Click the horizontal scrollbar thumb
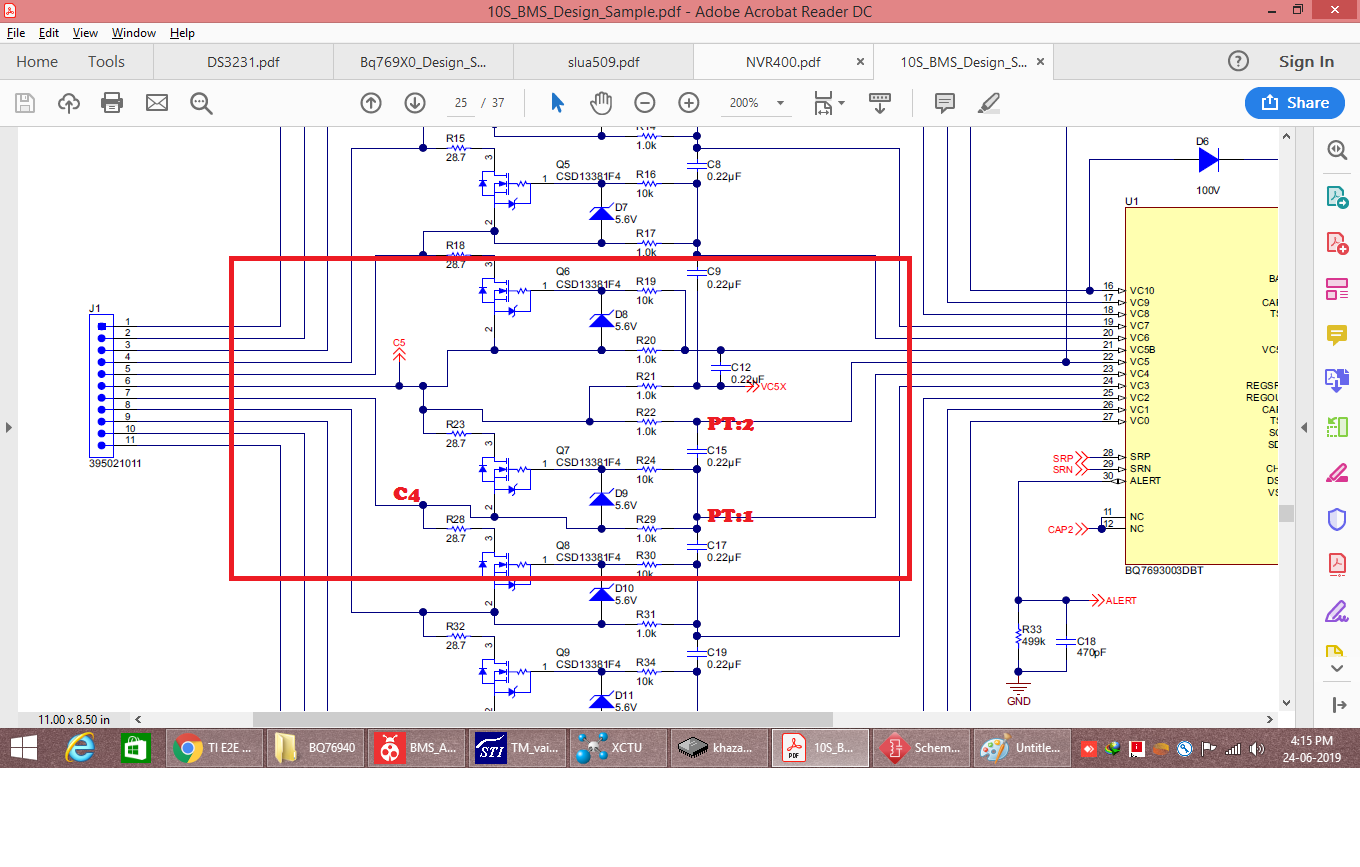Screen dimensions: 1360x867 [543, 719]
